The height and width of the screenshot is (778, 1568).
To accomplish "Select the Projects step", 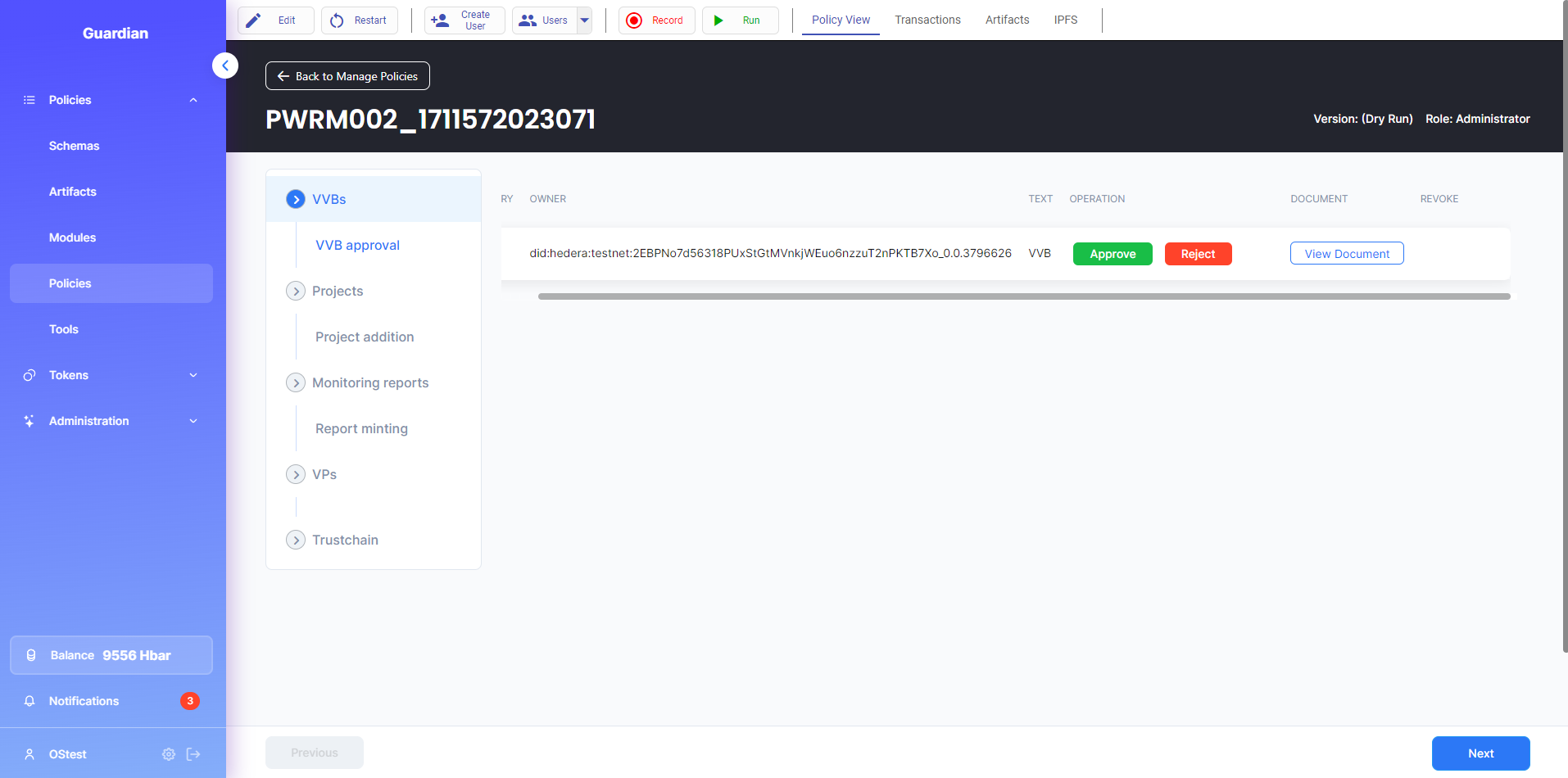I will [x=337, y=291].
